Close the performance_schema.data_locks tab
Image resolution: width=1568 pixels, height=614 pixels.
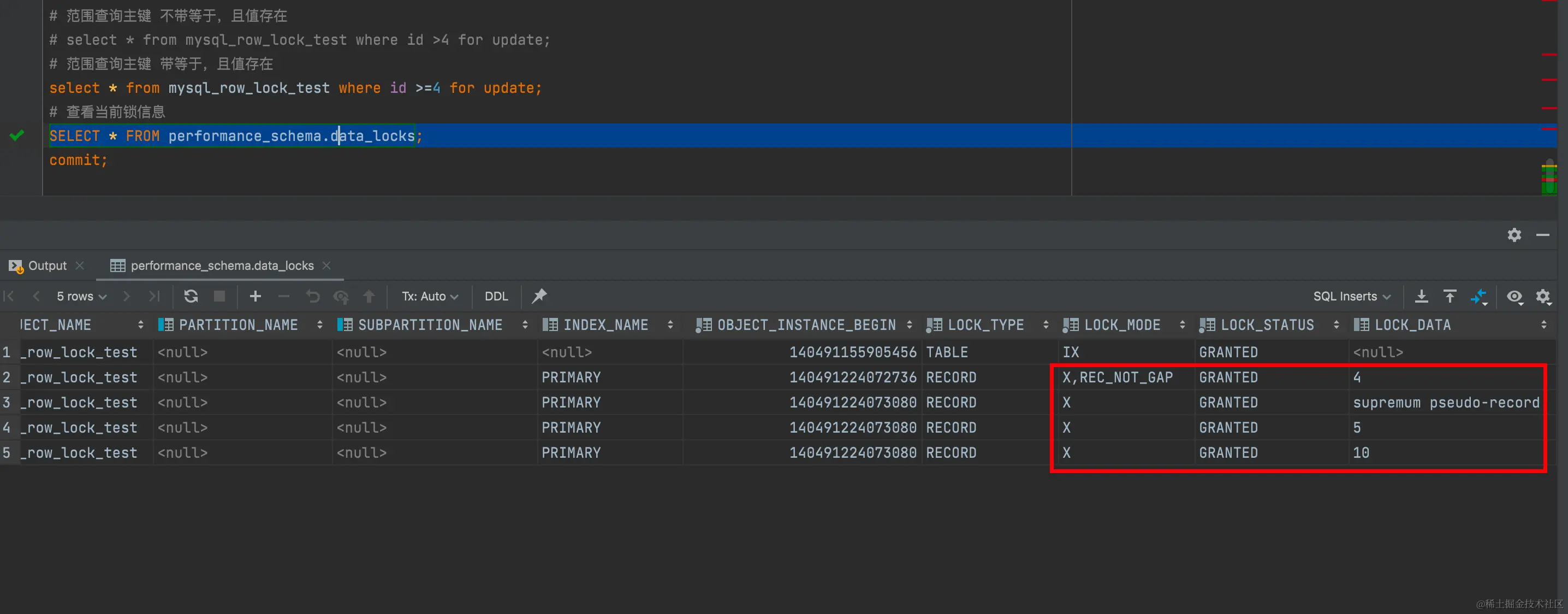point(327,265)
